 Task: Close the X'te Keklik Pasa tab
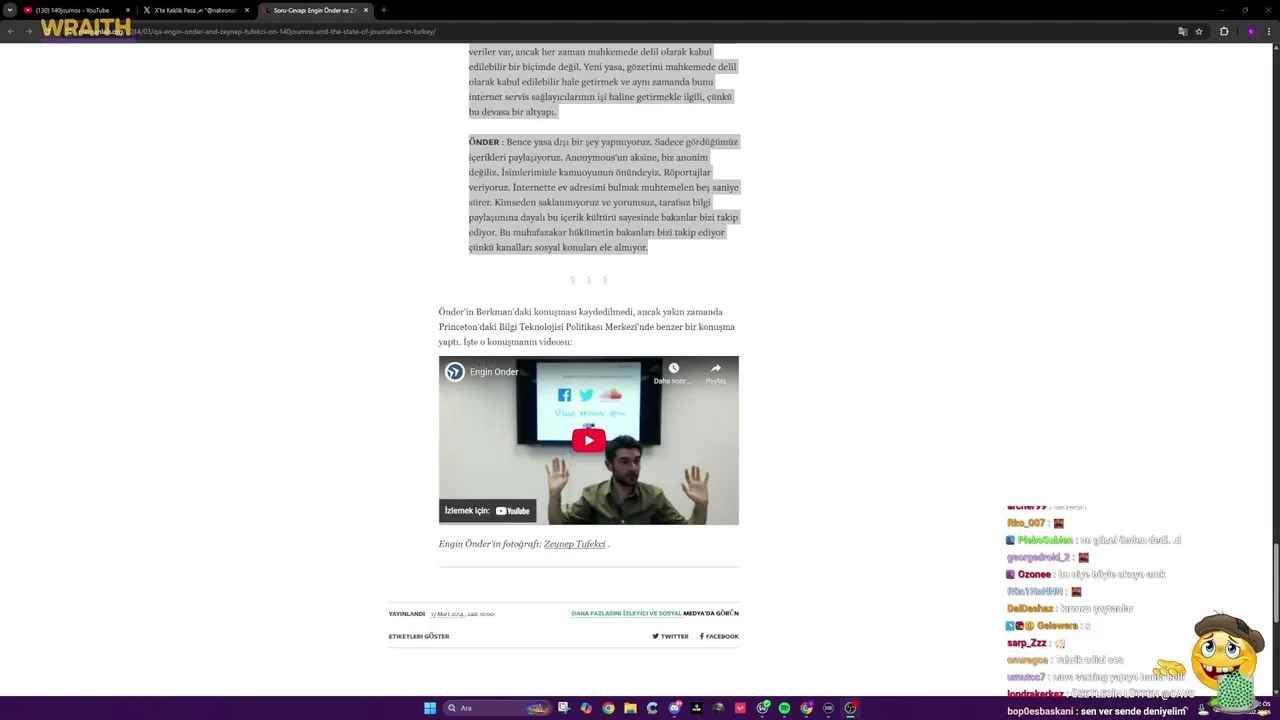pos(246,10)
